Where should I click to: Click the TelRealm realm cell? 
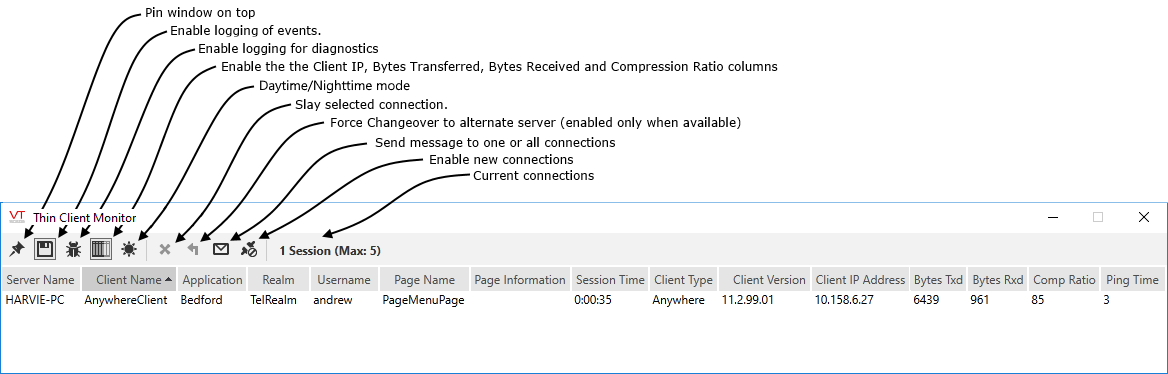click(274, 300)
